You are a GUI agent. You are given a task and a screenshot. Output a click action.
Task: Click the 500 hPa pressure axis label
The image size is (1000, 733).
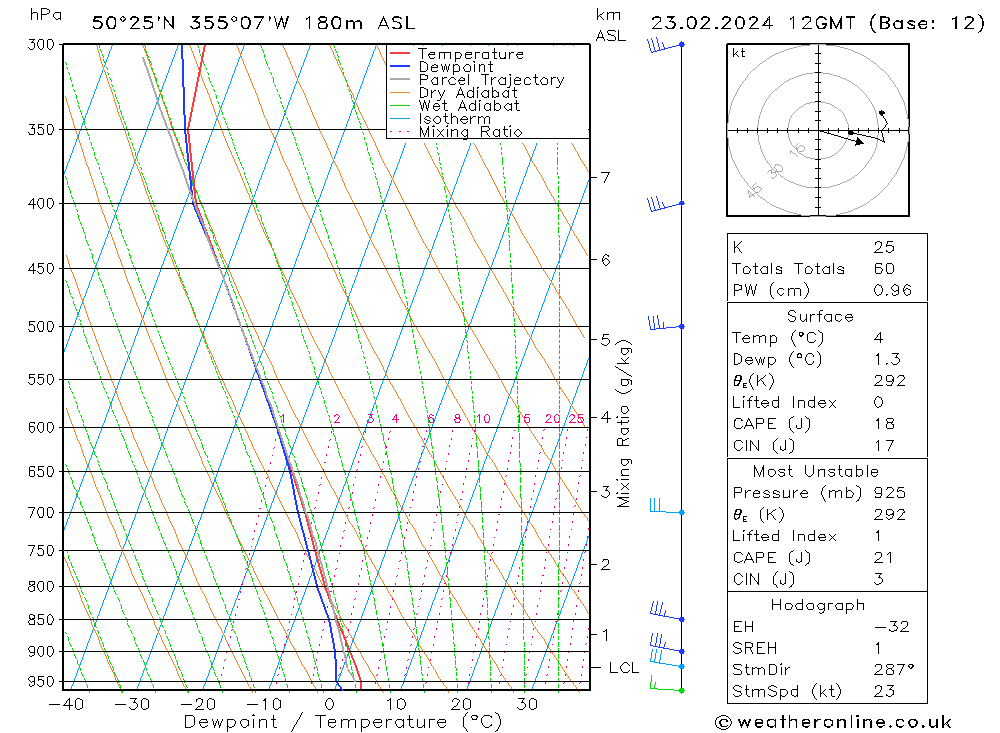[x=41, y=327]
